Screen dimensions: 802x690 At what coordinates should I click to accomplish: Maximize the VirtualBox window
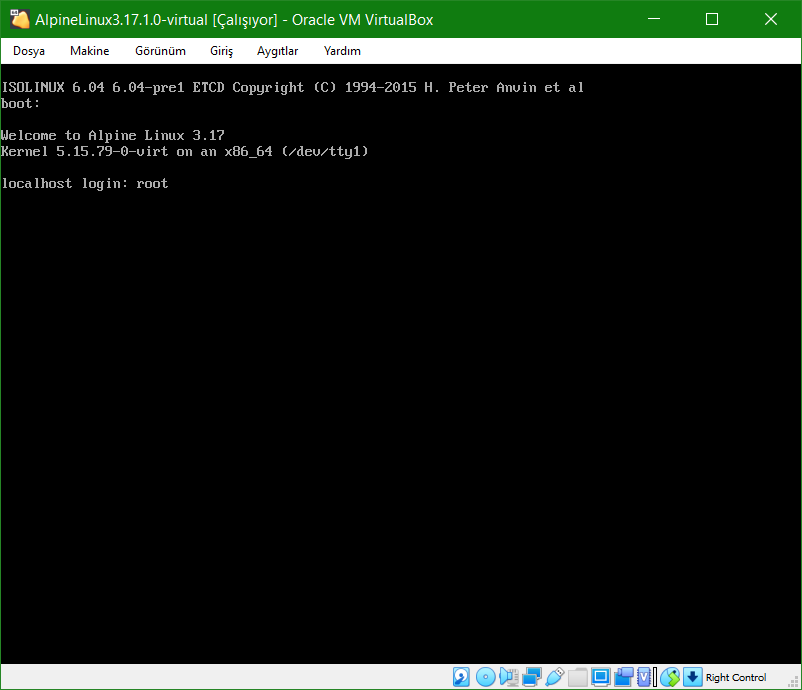tap(712, 19)
